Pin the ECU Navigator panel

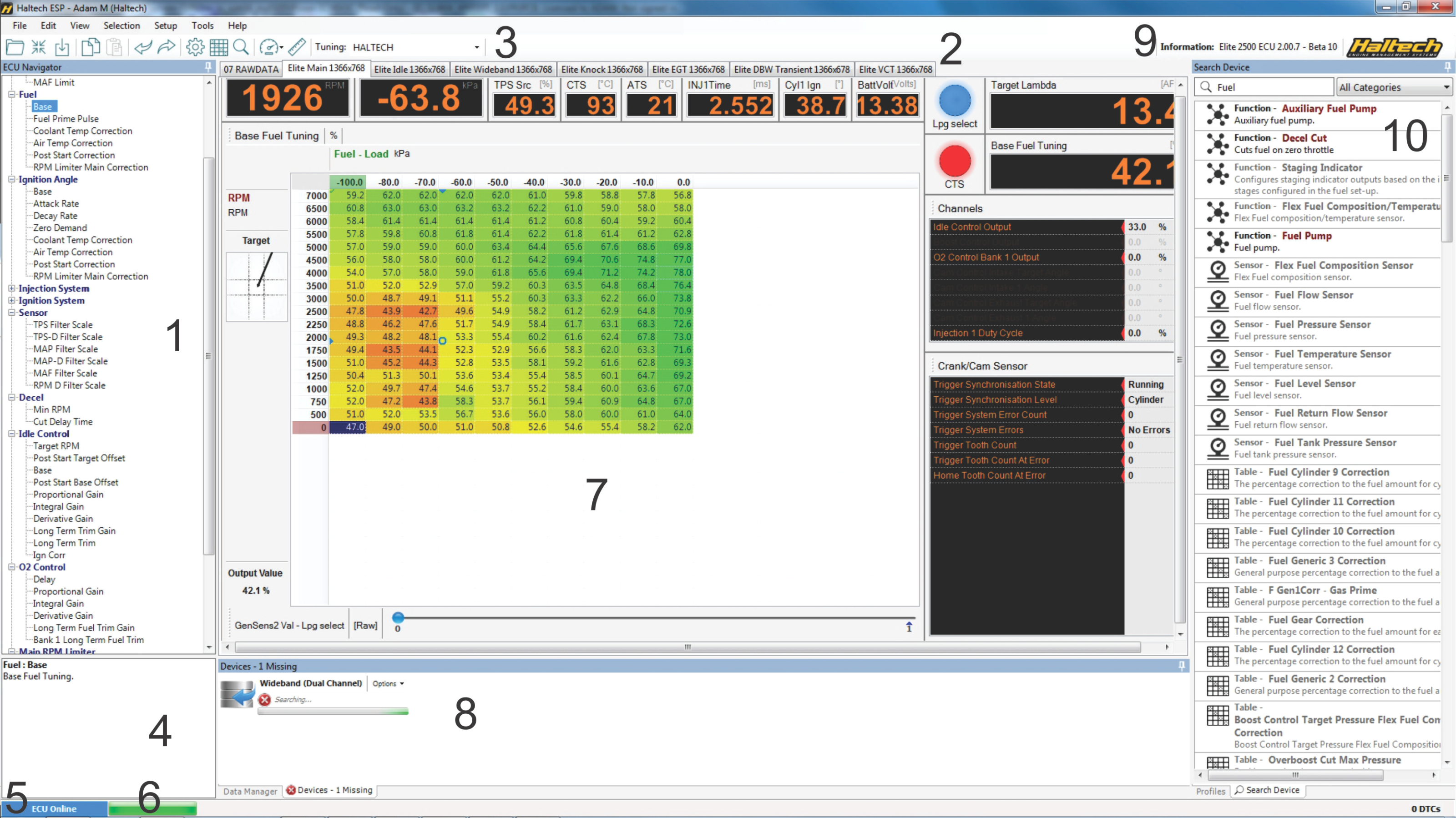pyautogui.click(x=208, y=67)
